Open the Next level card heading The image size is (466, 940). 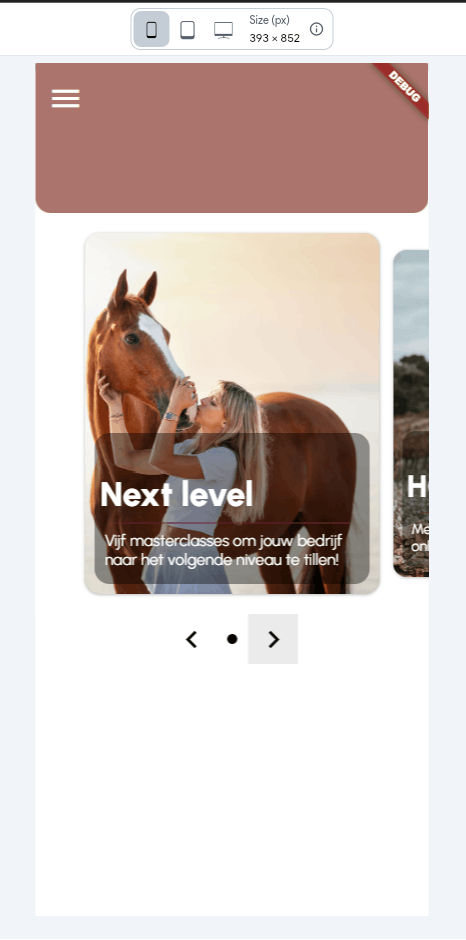pyautogui.click(x=176, y=495)
